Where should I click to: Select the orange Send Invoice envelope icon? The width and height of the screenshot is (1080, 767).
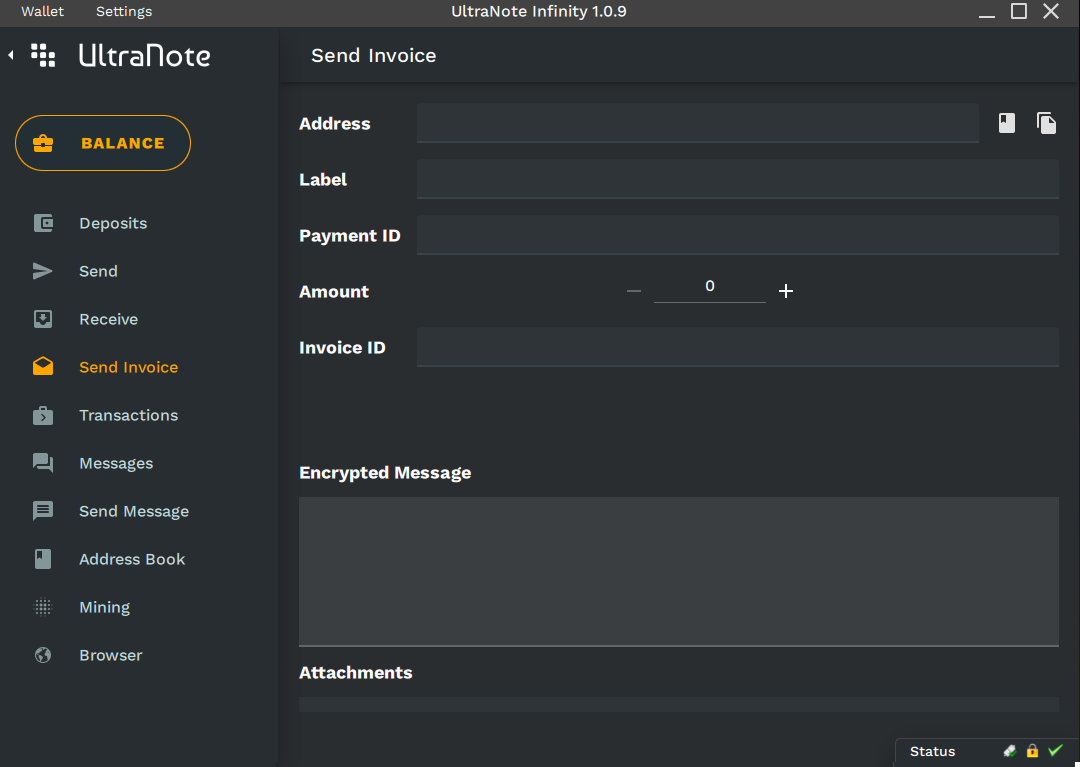coord(43,366)
